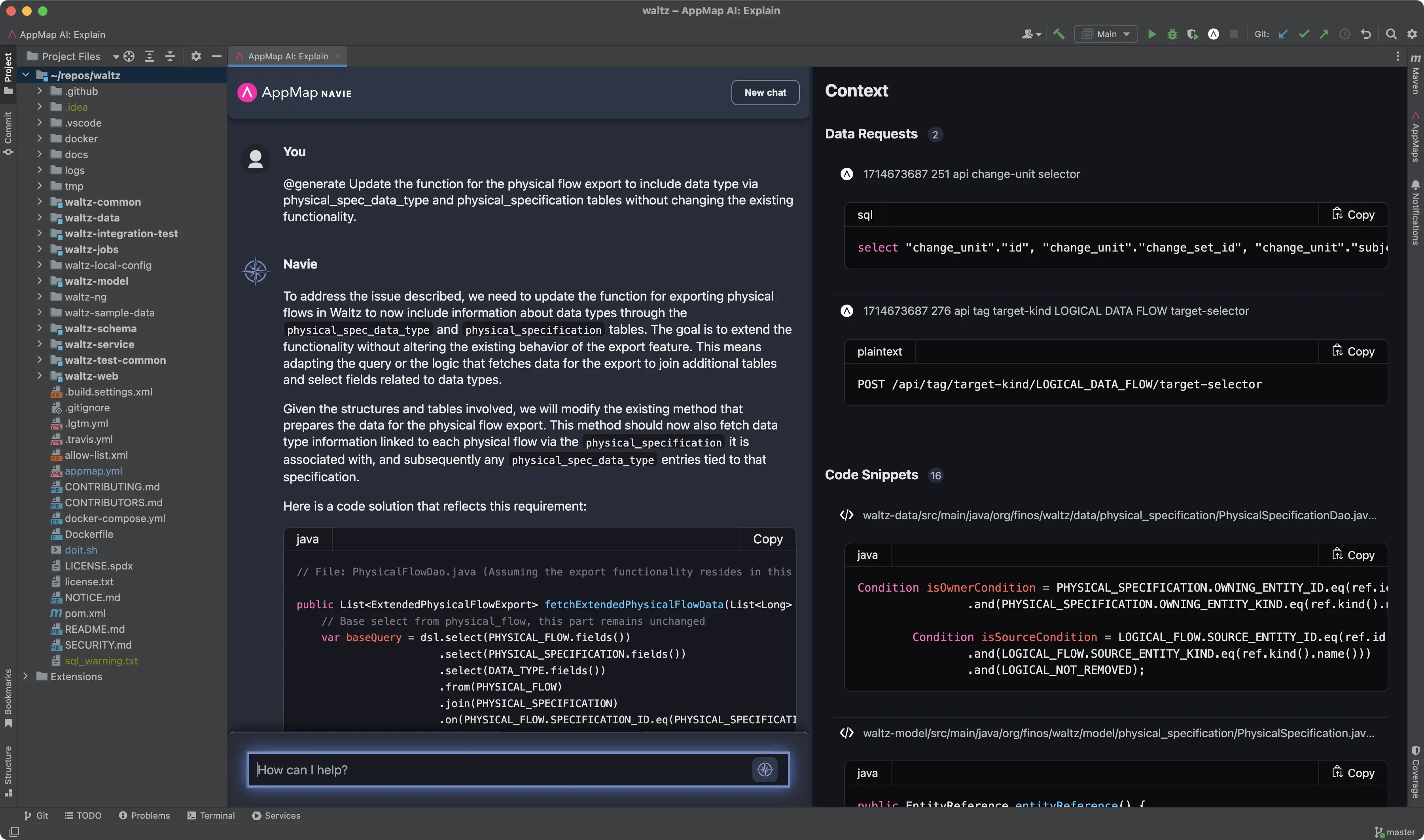Open the Main run configuration dropdown

[1106, 34]
